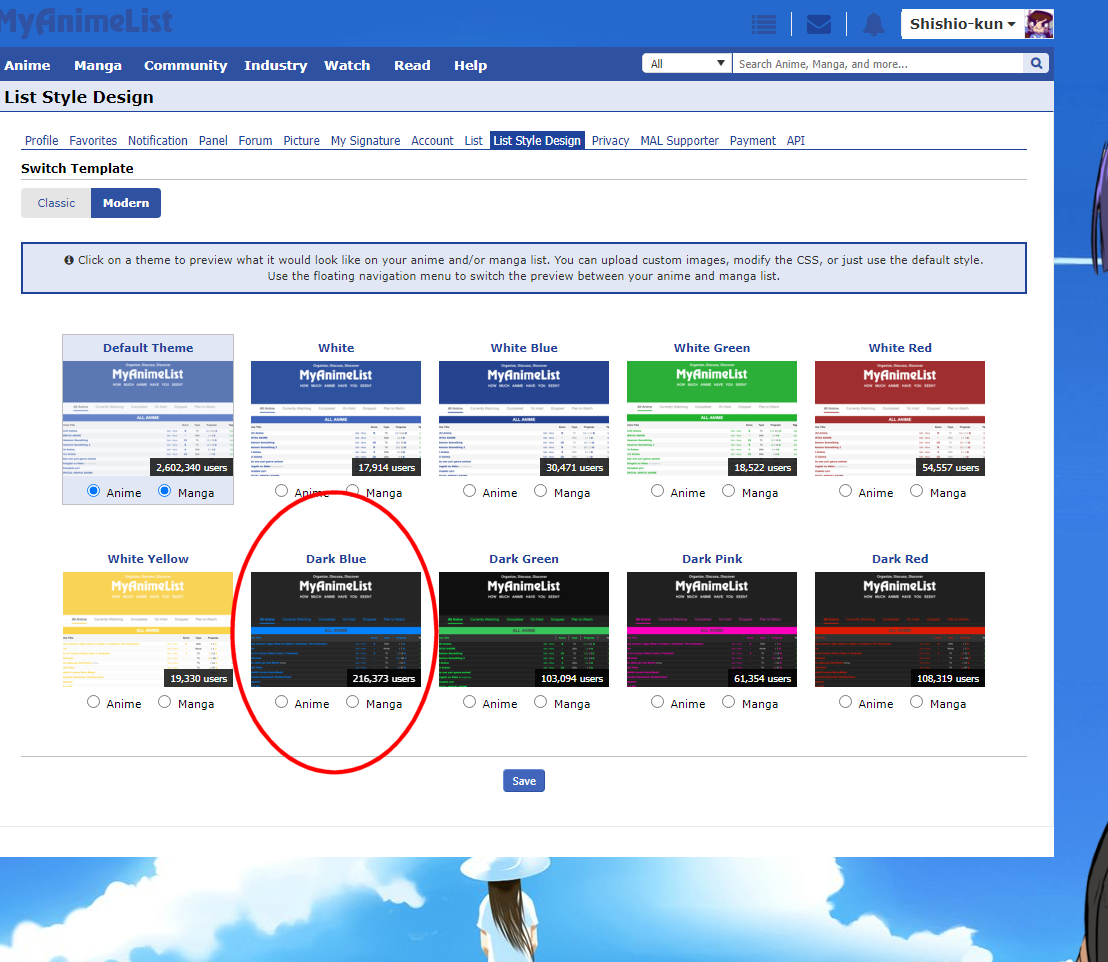Open the Community navigation menu

(185, 65)
